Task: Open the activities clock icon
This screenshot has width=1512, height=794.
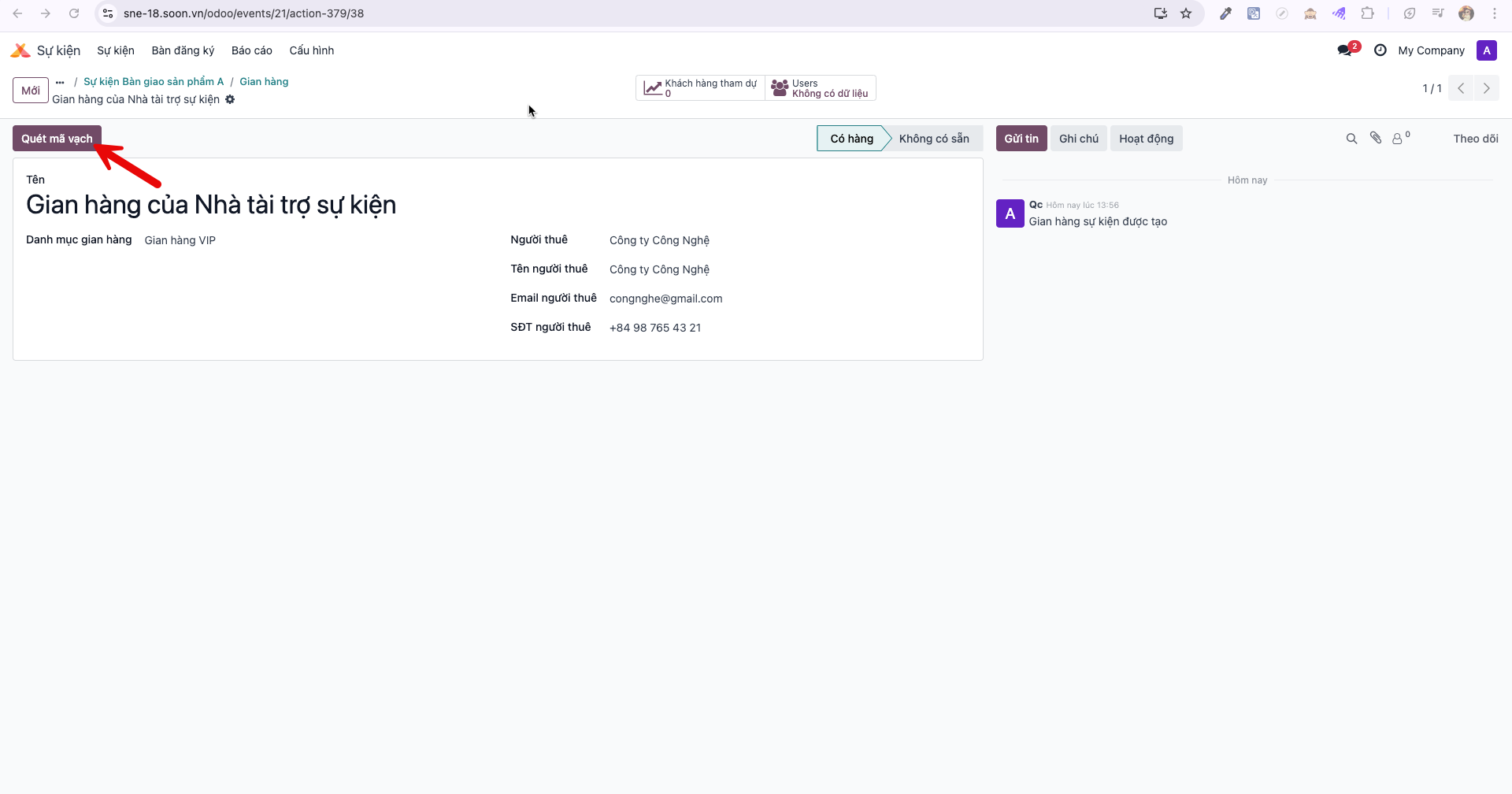Action: click(x=1380, y=50)
